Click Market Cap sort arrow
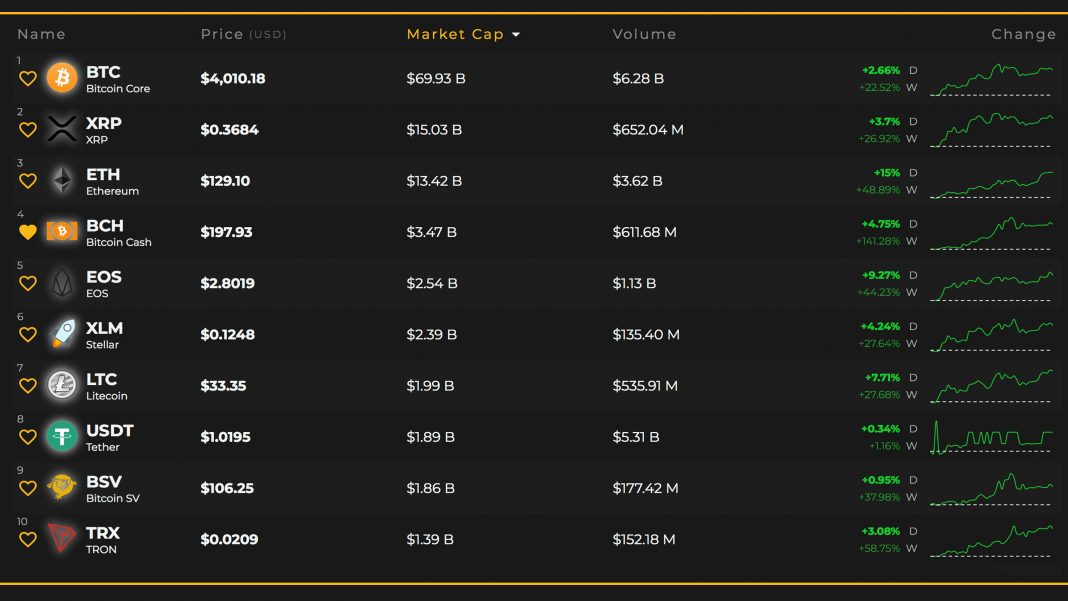This screenshot has height=601, width=1068. (516, 35)
